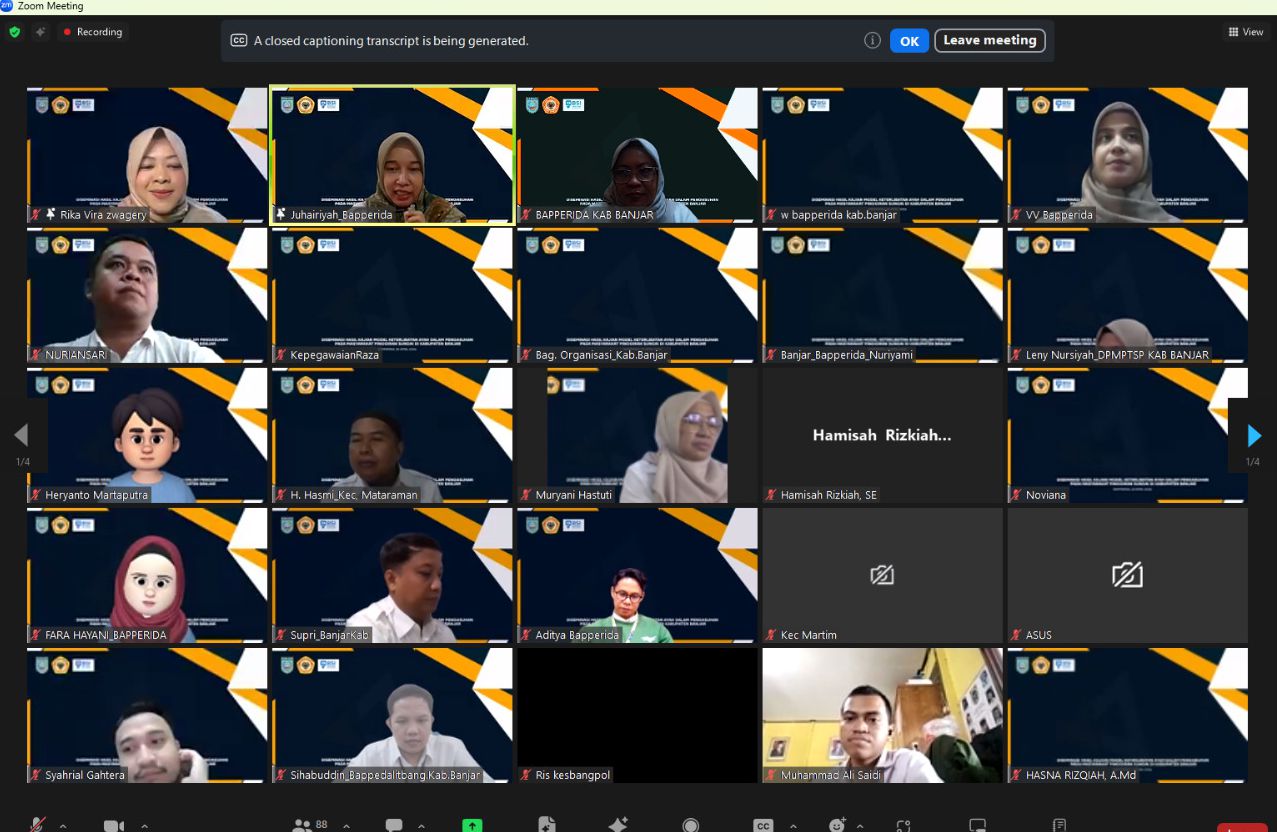Viewport: 1277px width, 832px height.
Task: Open the reactions smiley icon
Action: 837,825
